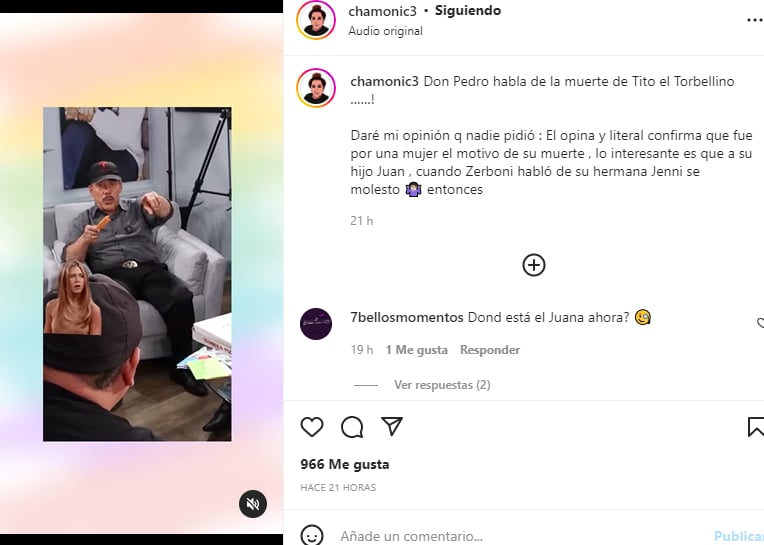Open the emoji picker smiley icon
This screenshot has width=764, height=545.
(x=312, y=535)
